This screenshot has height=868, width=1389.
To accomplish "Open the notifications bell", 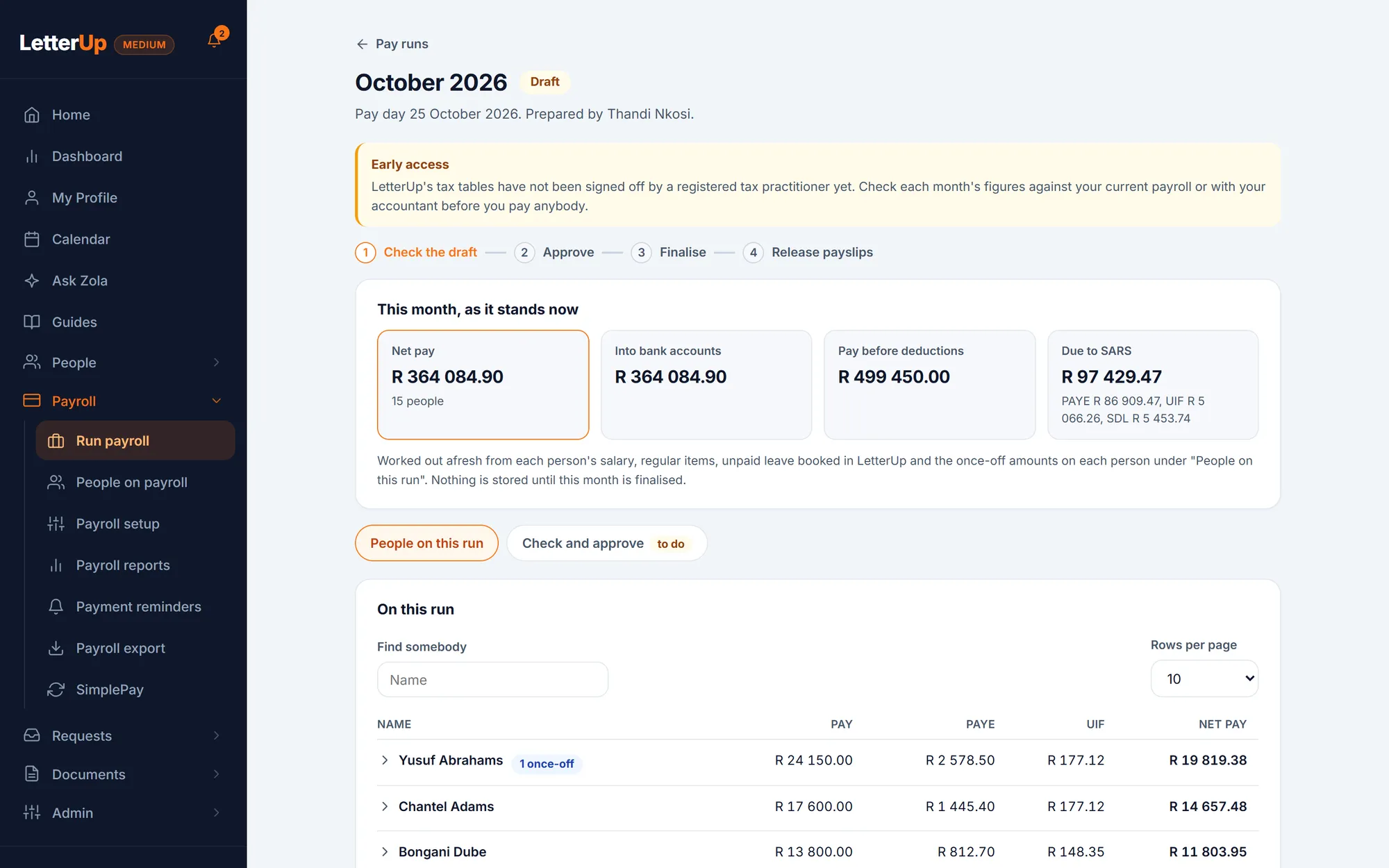I will coord(215,40).
